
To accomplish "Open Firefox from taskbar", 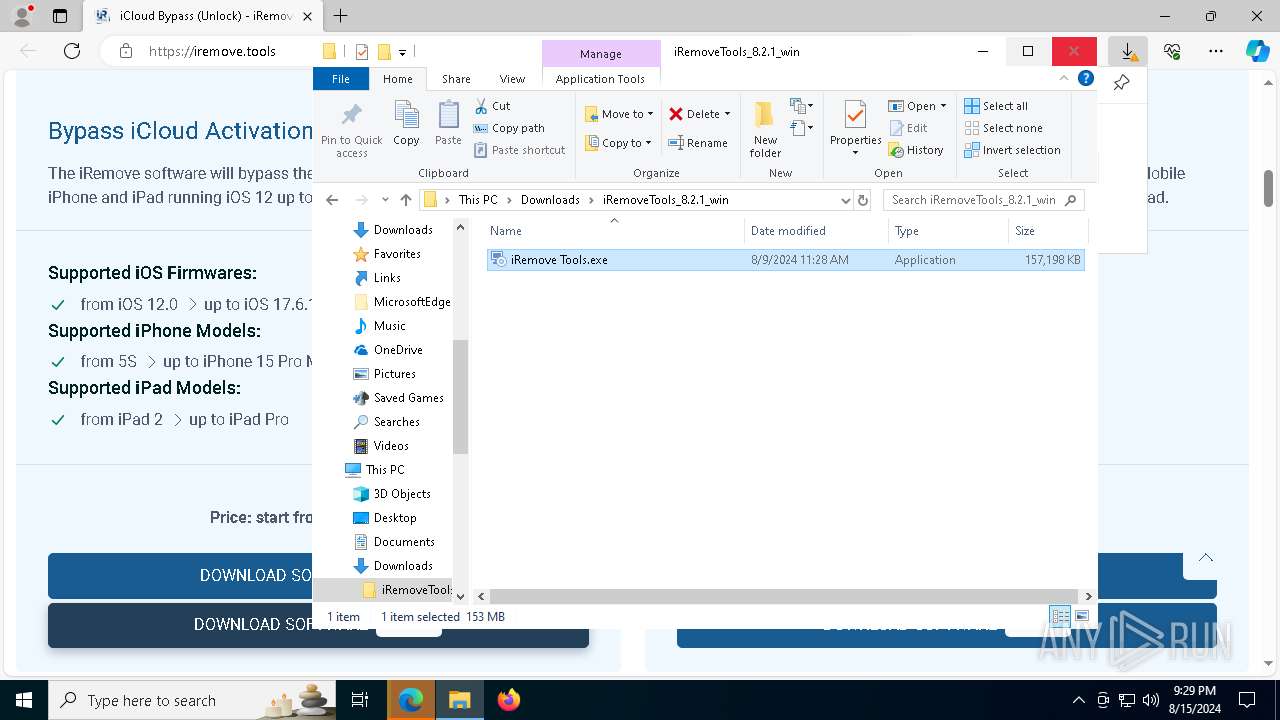I will coord(509,700).
